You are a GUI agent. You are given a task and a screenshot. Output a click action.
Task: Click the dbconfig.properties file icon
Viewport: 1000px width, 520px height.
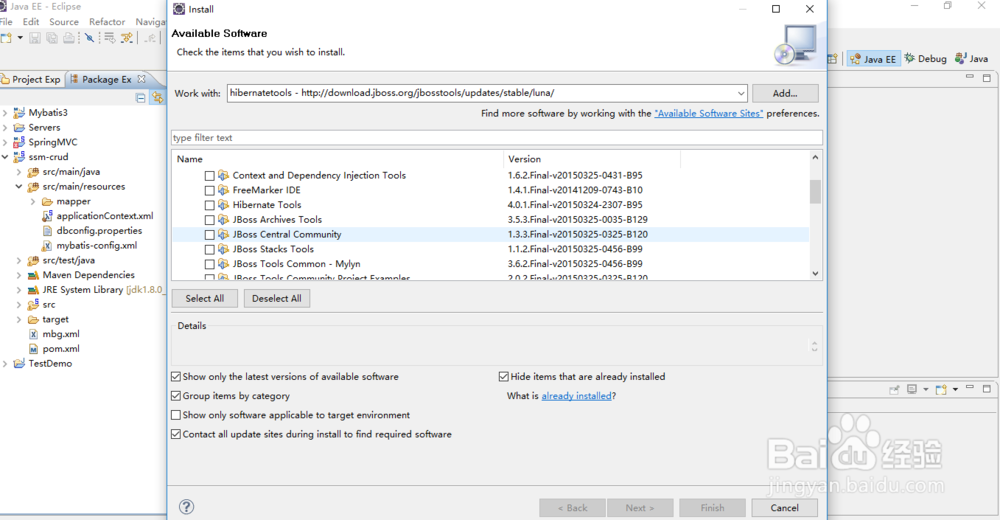point(47,231)
